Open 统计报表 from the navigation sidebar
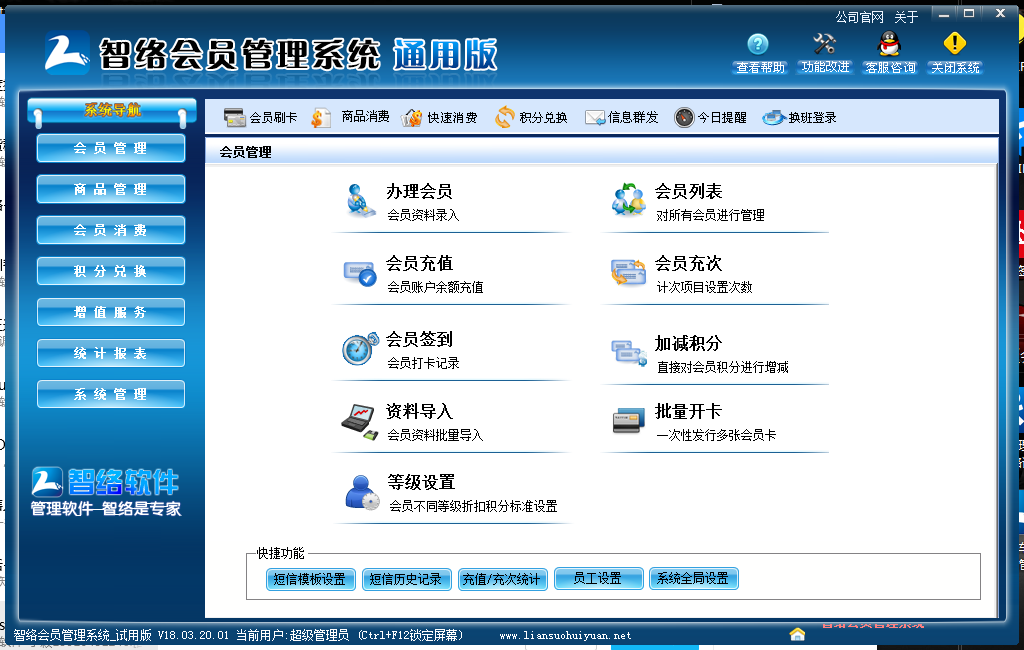1024x650 pixels. tap(110, 352)
